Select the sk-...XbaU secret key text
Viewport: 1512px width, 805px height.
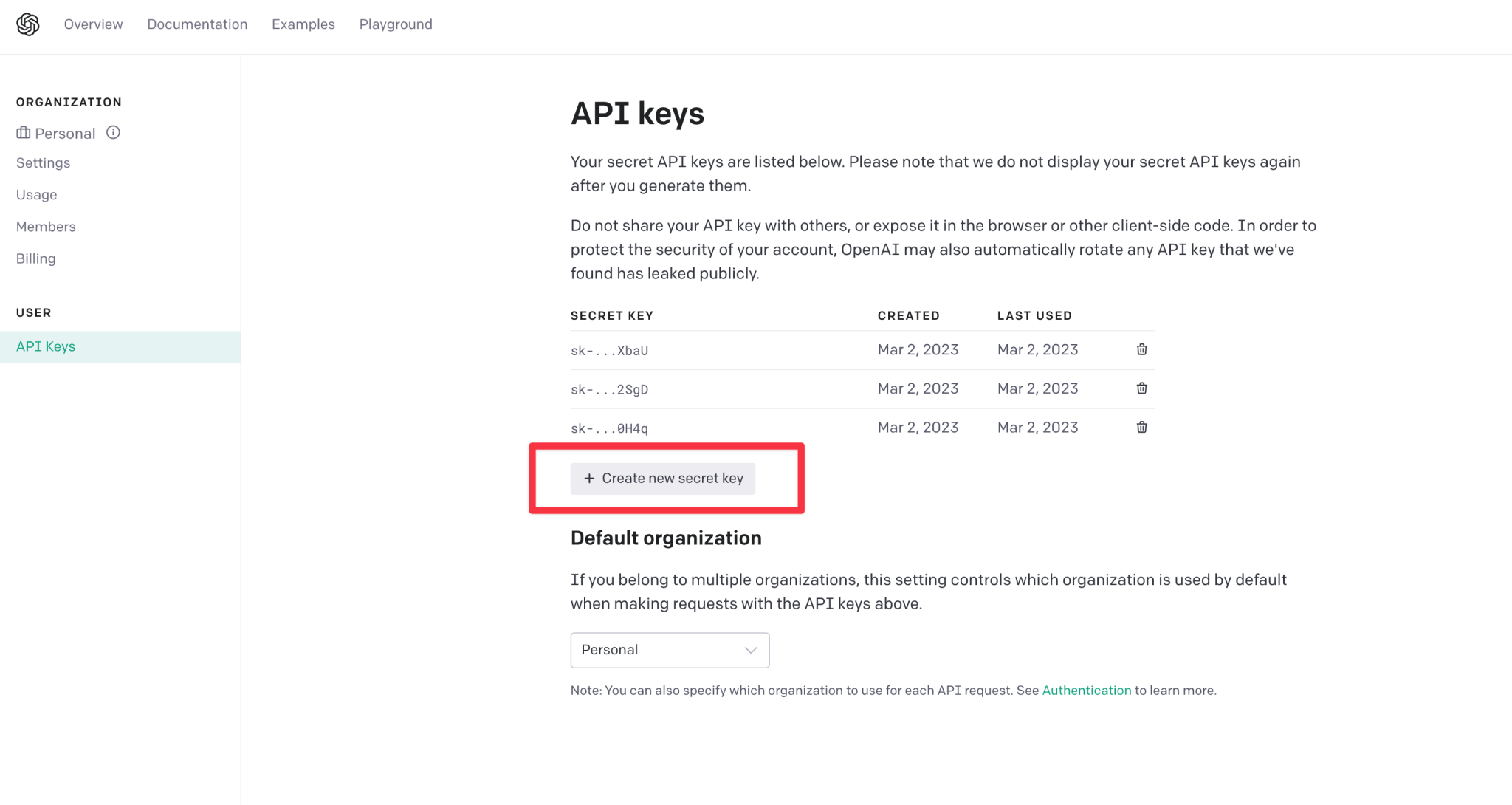(x=609, y=351)
